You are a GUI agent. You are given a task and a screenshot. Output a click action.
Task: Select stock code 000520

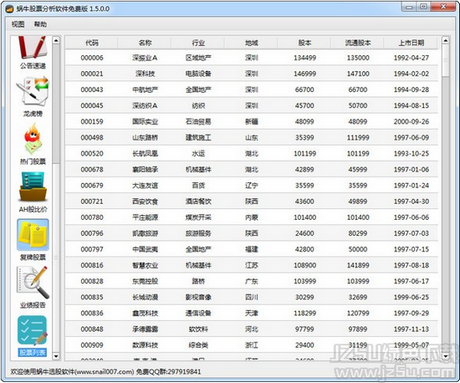pos(92,154)
